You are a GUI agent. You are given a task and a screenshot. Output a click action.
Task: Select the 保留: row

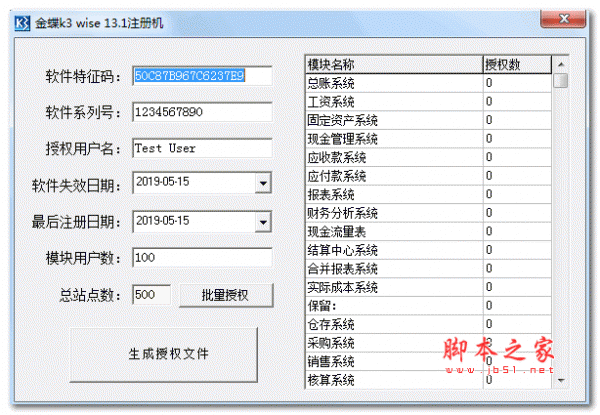point(429,306)
